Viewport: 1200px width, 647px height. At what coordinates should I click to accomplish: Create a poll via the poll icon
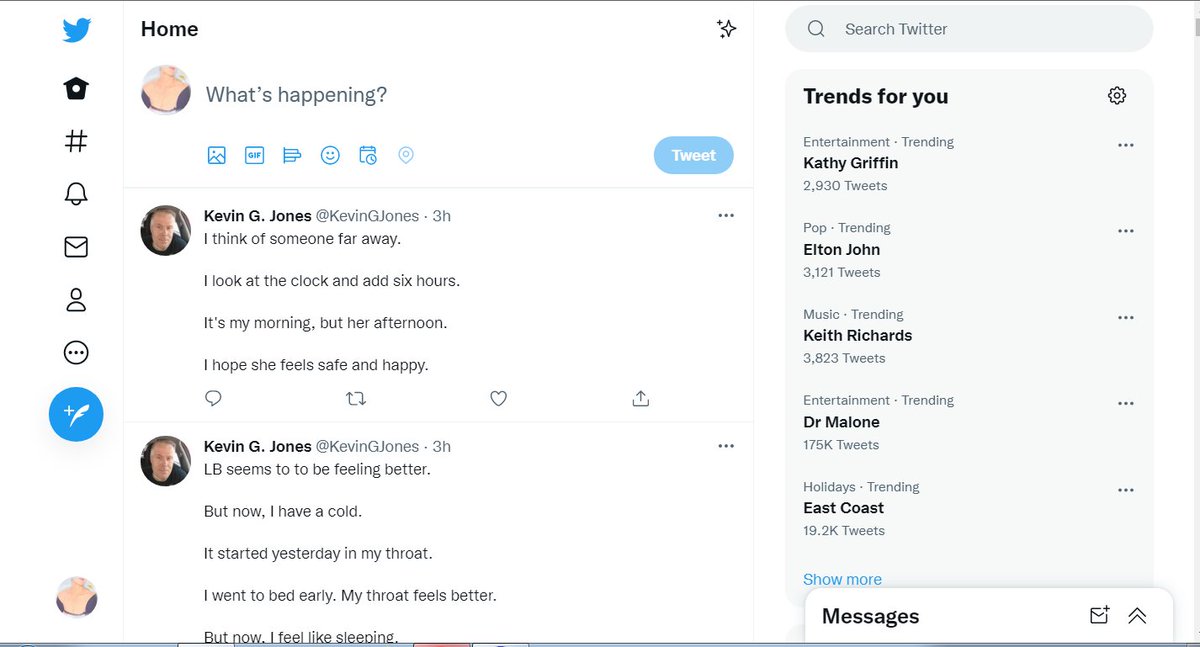292,155
